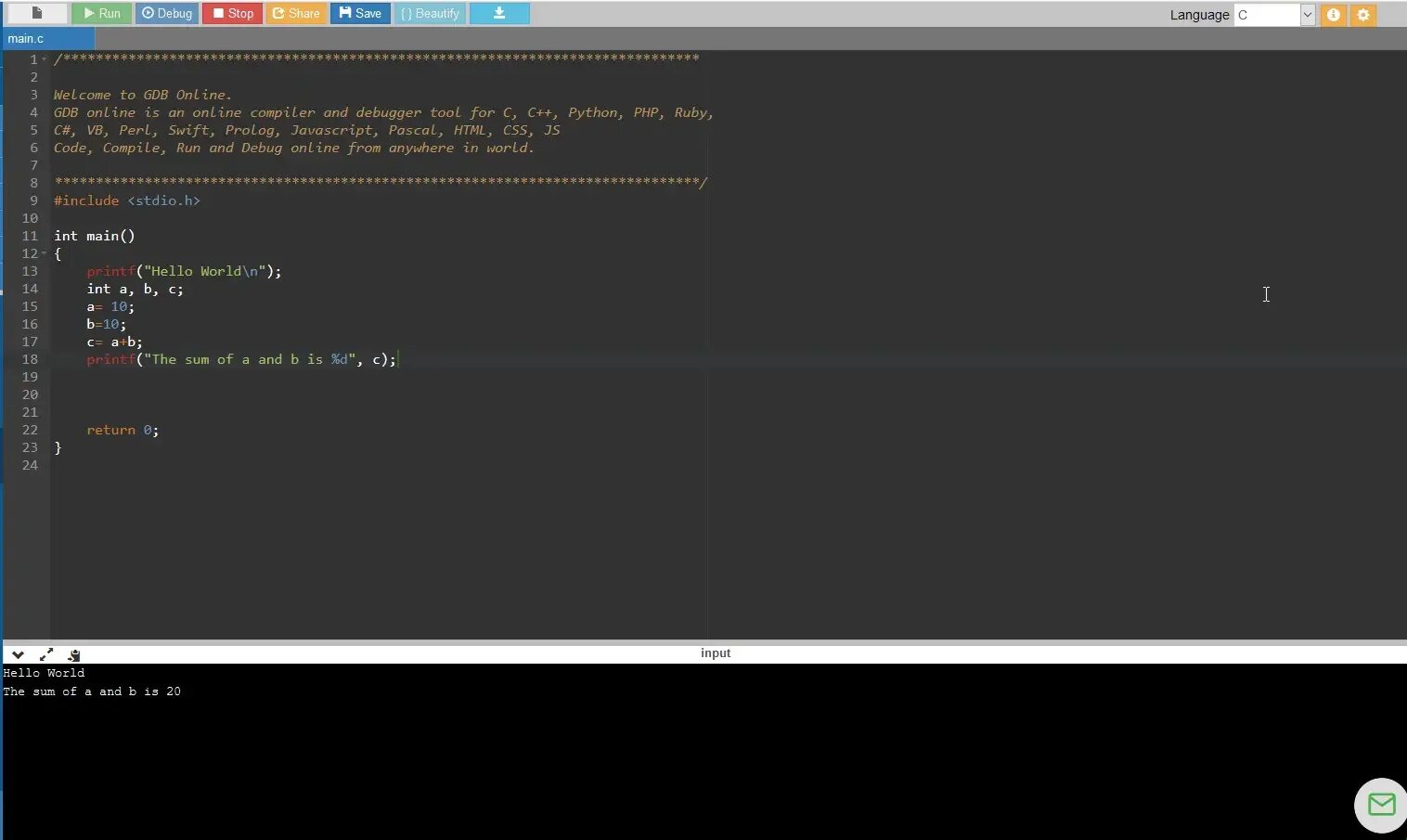Run the program
This screenshot has height=840, width=1407.
[102, 13]
